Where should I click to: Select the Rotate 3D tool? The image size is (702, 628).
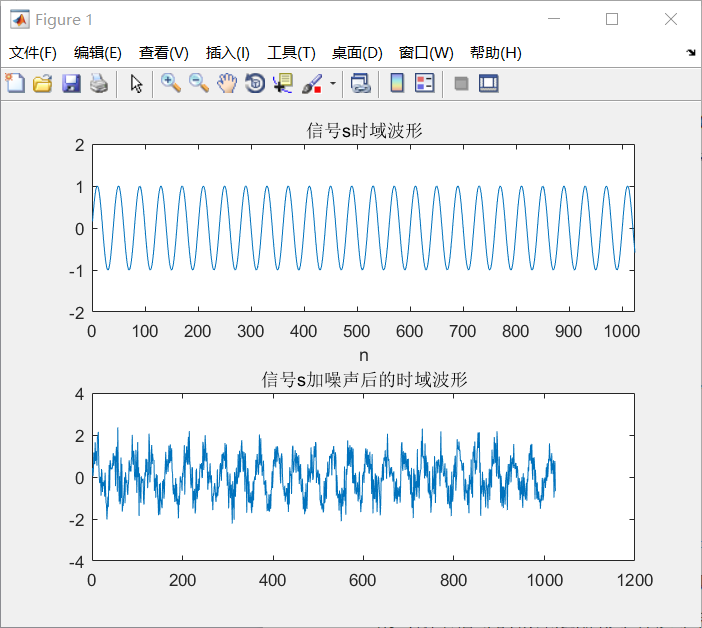click(255, 84)
